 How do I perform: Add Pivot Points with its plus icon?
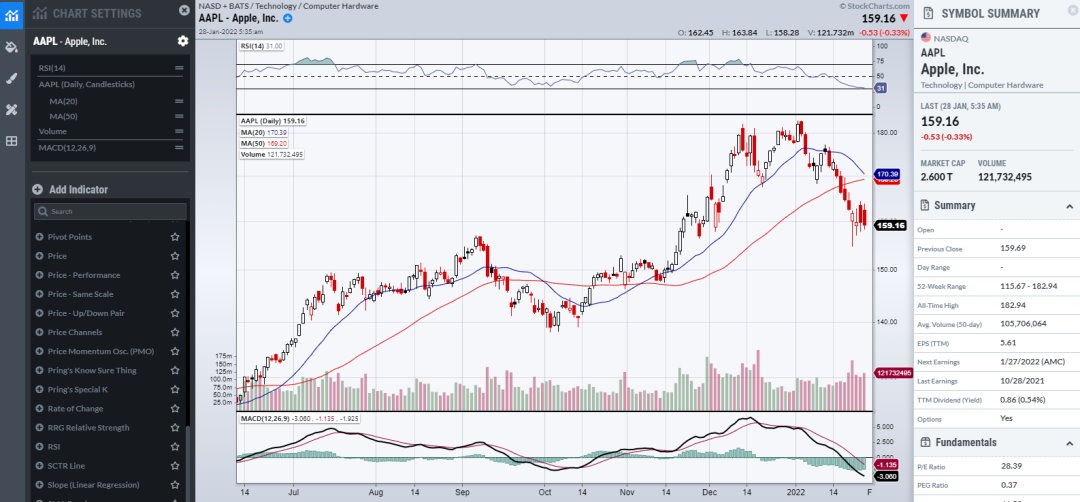click(39, 237)
